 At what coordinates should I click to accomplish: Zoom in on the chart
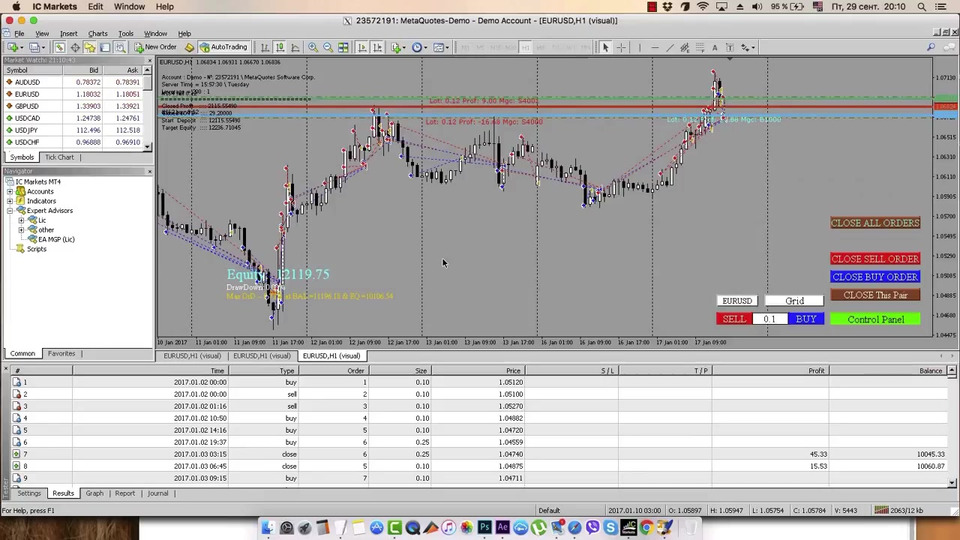pos(313,47)
